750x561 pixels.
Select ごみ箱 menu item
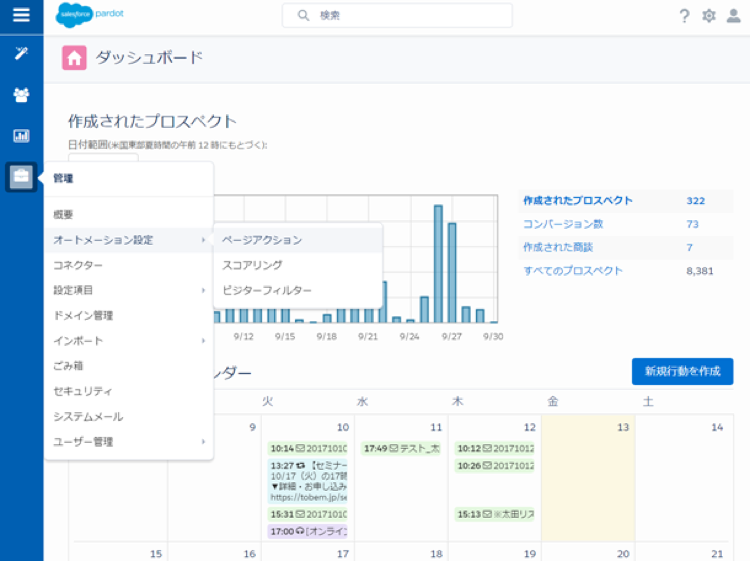pyautogui.click(x=129, y=366)
